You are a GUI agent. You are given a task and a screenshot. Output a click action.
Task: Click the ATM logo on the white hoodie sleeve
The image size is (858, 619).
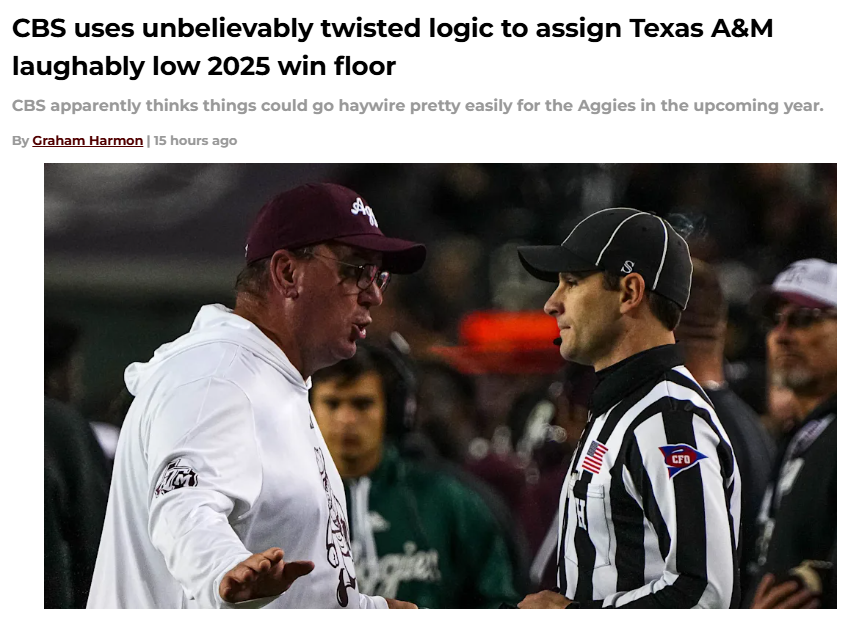coord(176,478)
